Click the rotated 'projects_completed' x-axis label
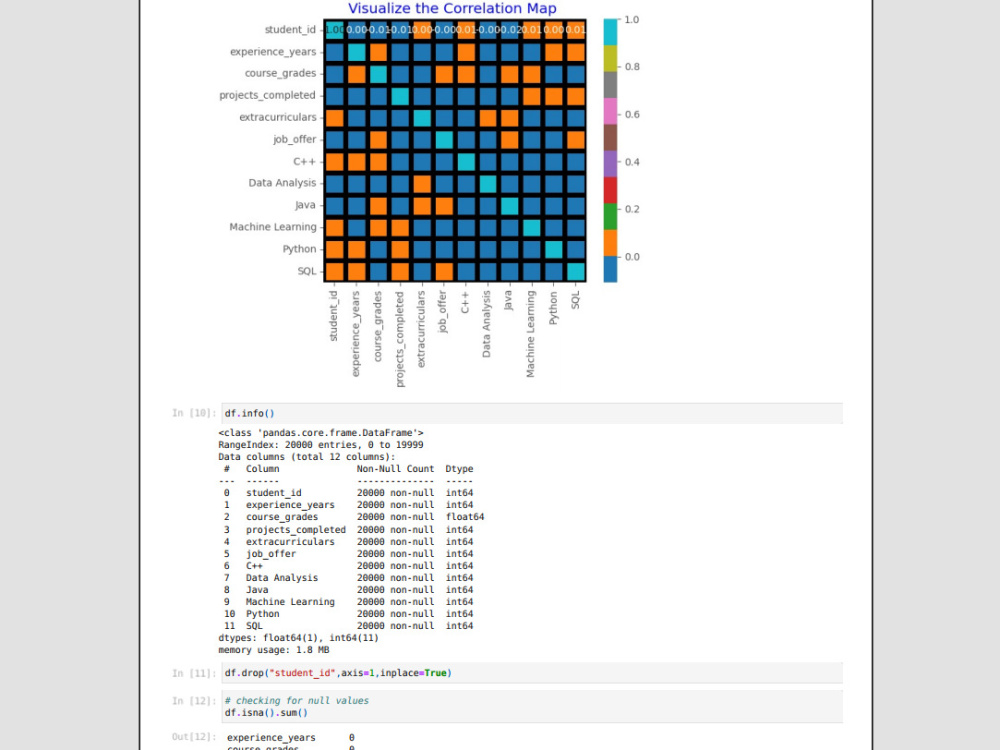 coord(400,339)
